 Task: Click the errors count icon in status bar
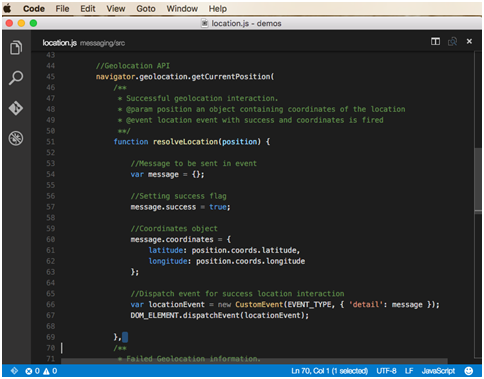coord(32,371)
